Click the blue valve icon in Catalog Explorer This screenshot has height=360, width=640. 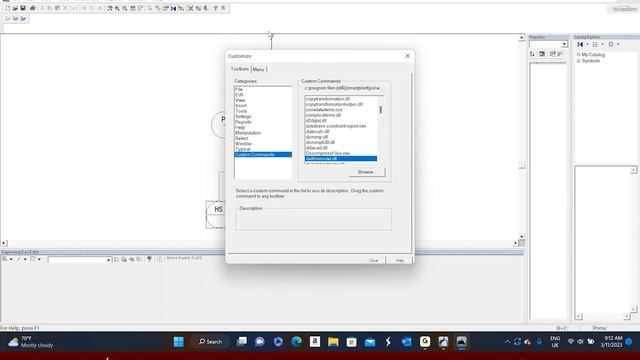(580, 44)
